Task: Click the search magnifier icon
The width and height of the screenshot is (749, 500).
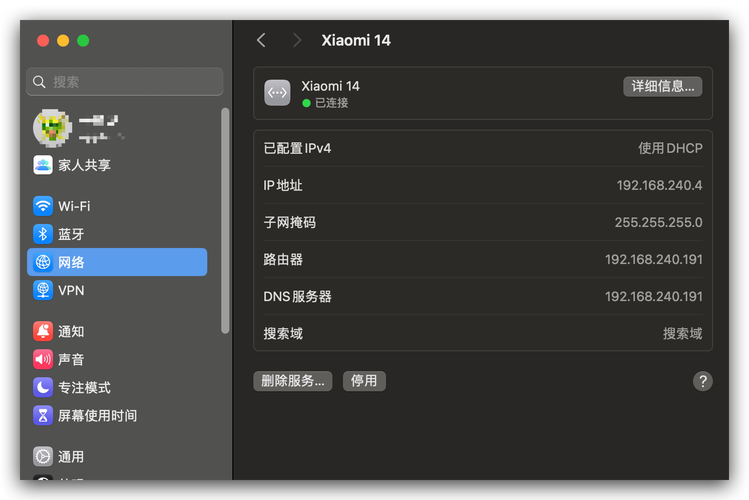Action: (x=39, y=82)
